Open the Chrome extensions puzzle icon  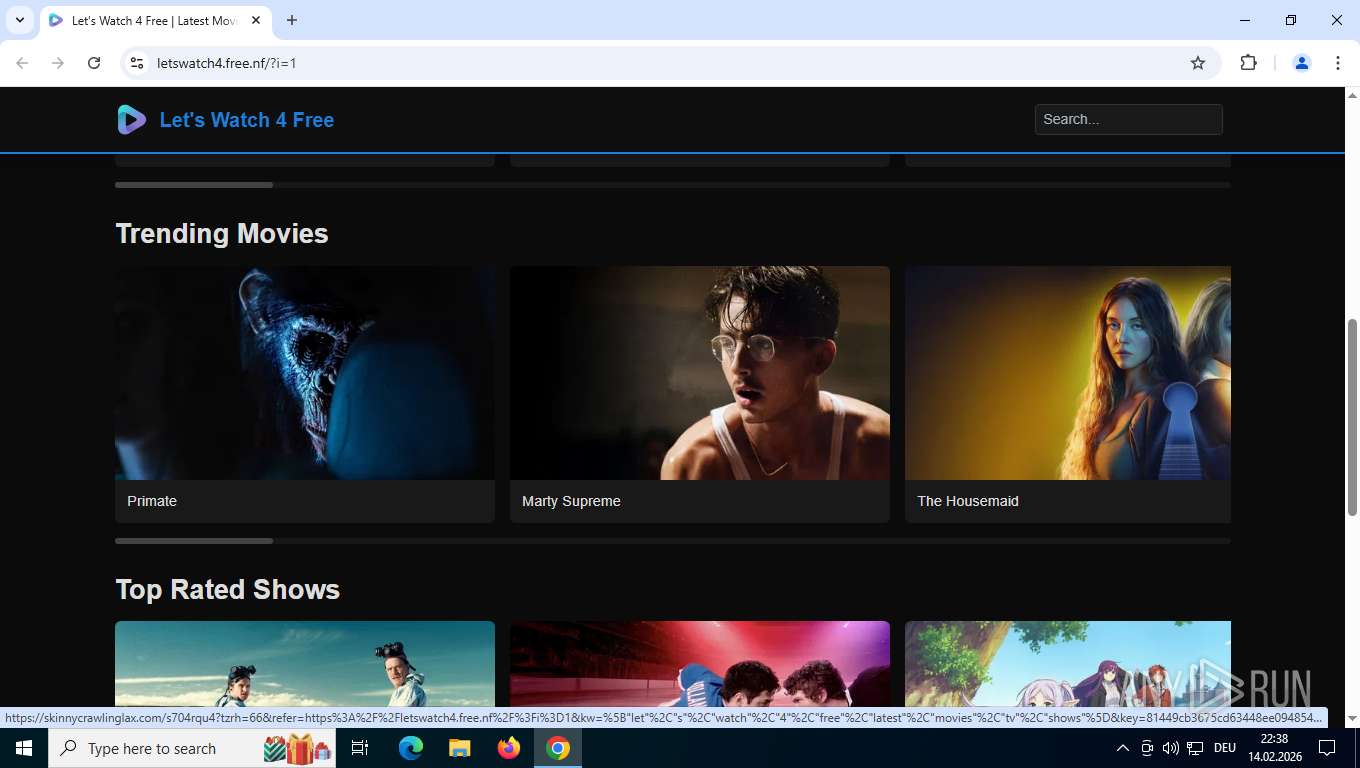[1248, 63]
